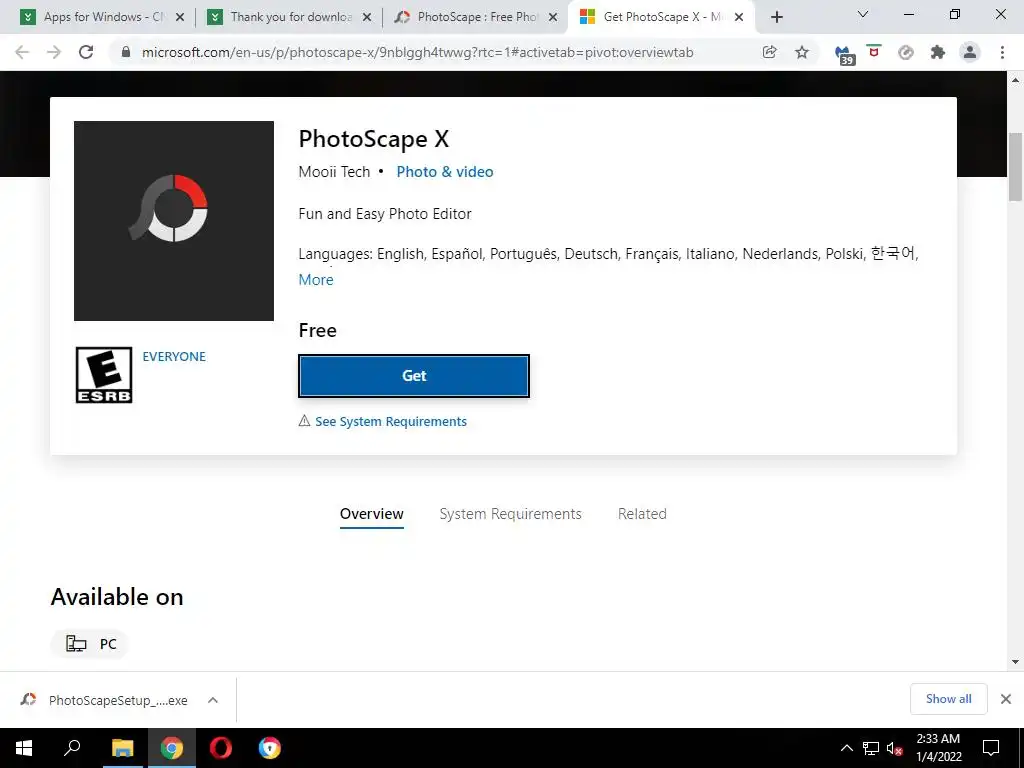Click Show all downloads button
Viewport: 1024px width, 768px height.
pyautogui.click(x=948, y=699)
